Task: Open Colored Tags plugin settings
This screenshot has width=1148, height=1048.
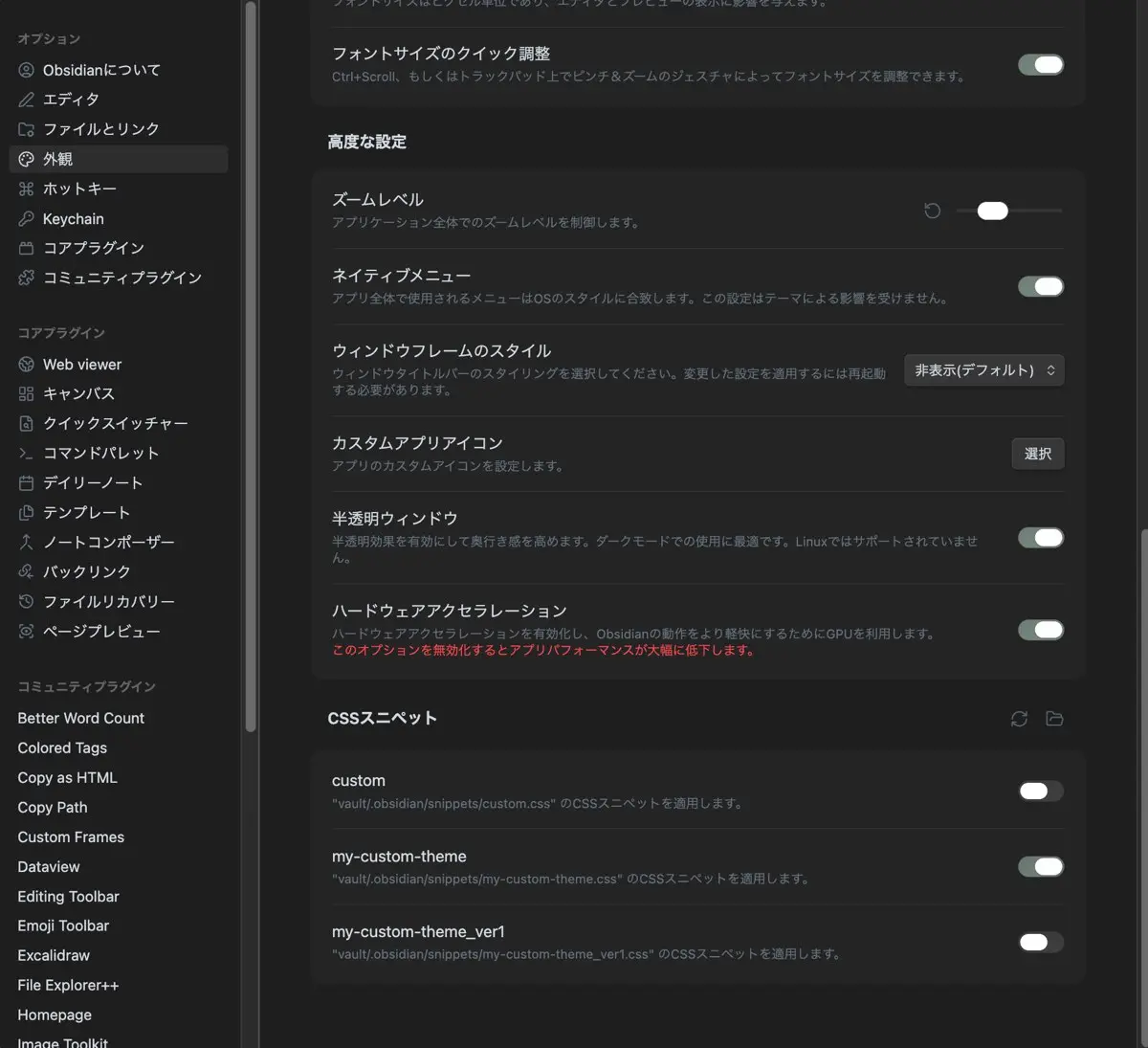Action: 119,747
